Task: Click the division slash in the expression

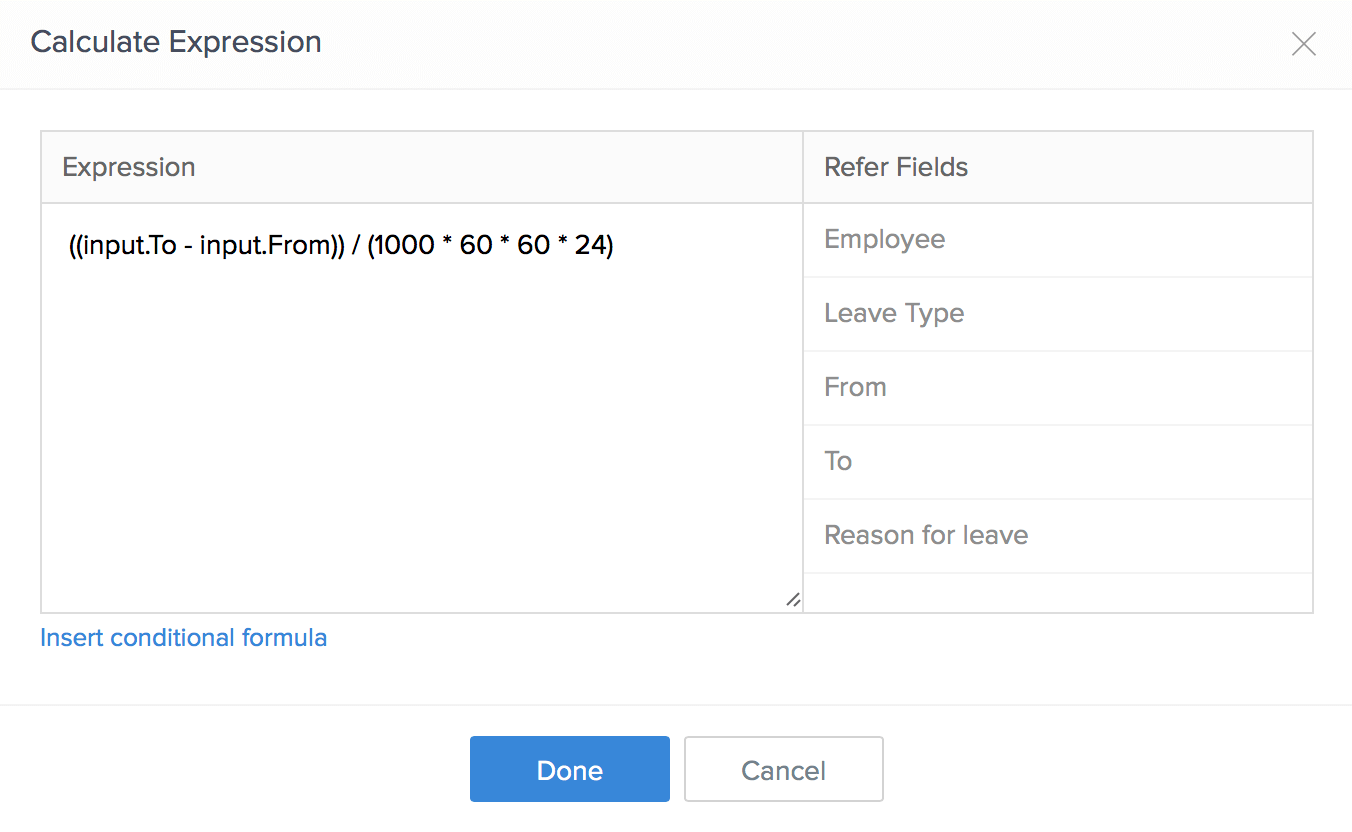Action: [x=356, y=246]
